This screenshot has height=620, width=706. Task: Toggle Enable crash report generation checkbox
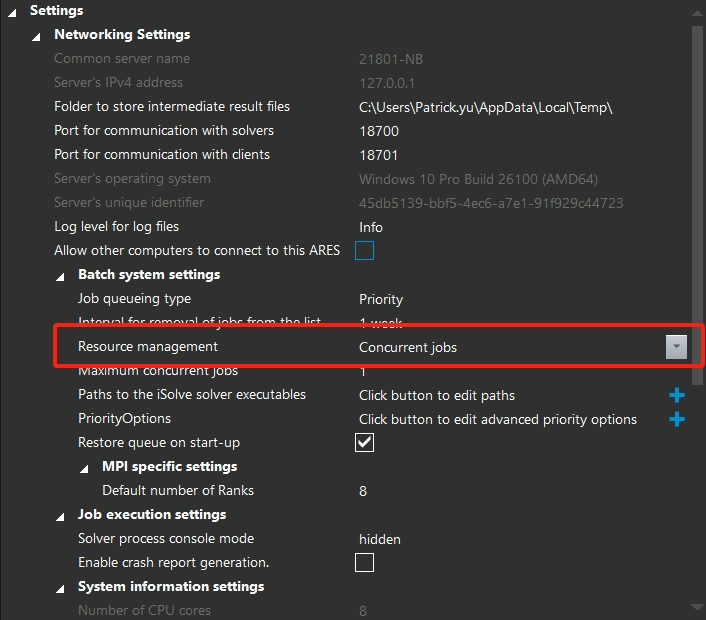point(365,563)
